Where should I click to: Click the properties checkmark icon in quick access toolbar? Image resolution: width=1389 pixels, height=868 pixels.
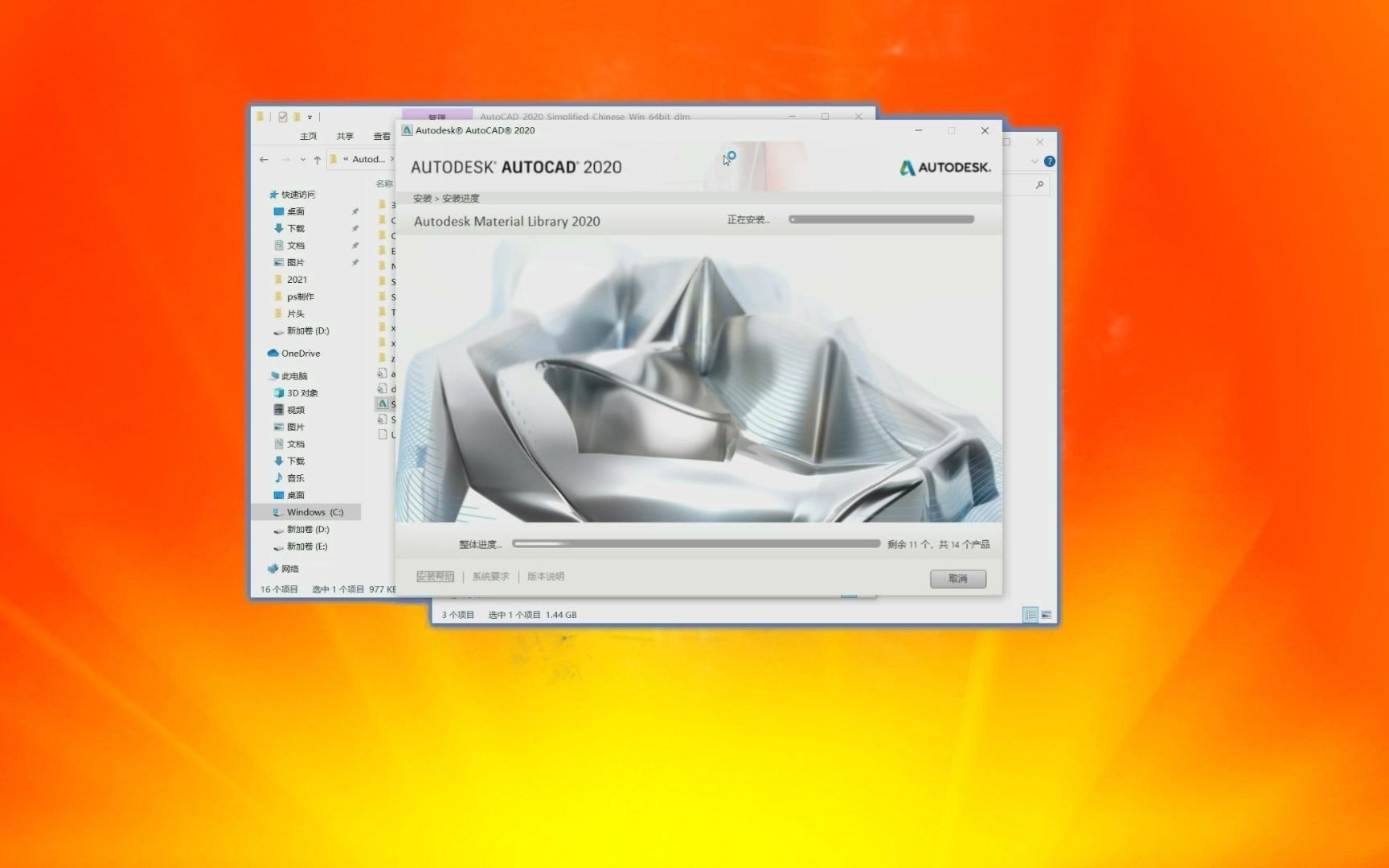point(282,117)
